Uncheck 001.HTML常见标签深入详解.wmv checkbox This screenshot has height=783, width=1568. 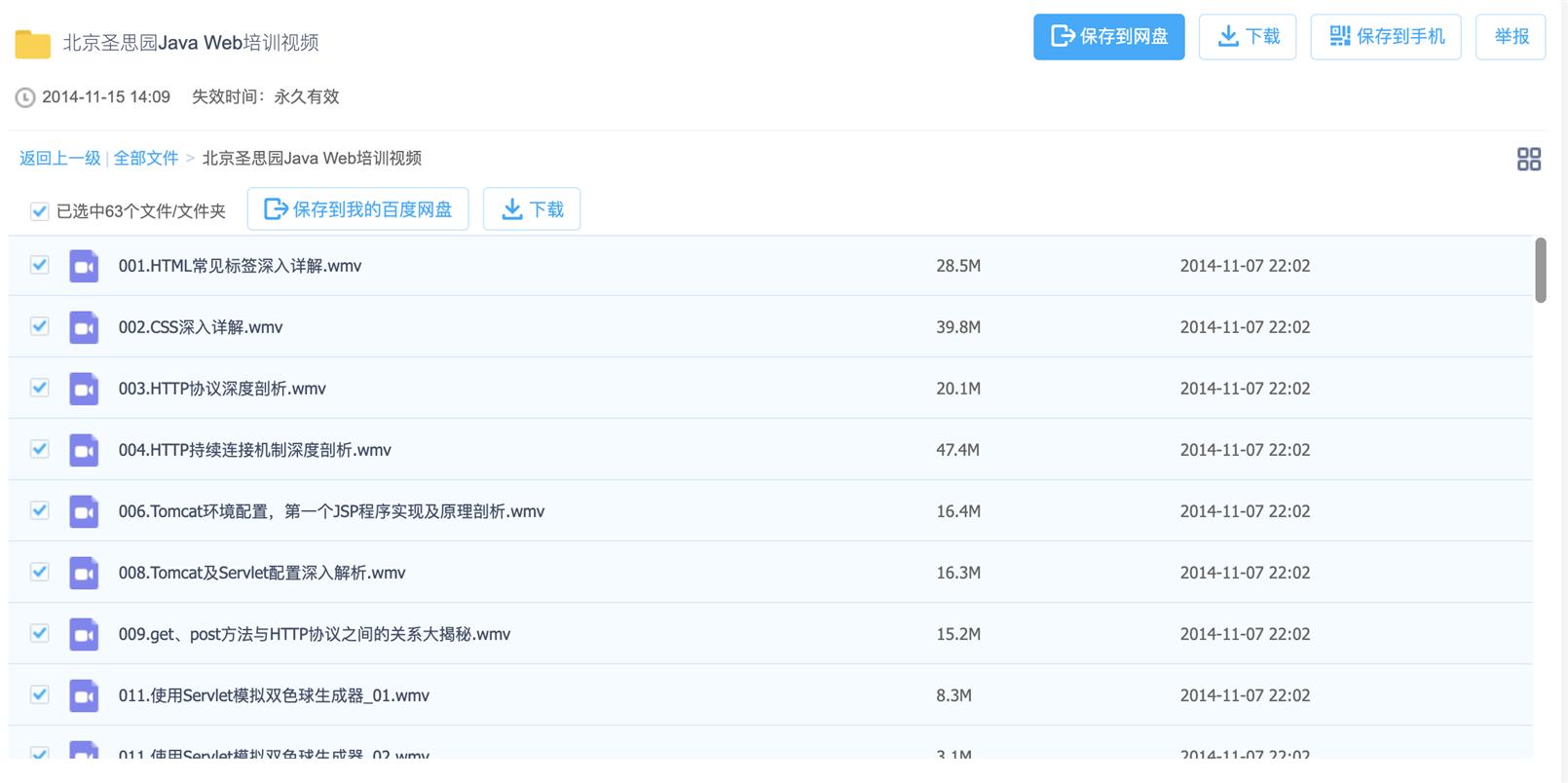click(39, 265)
